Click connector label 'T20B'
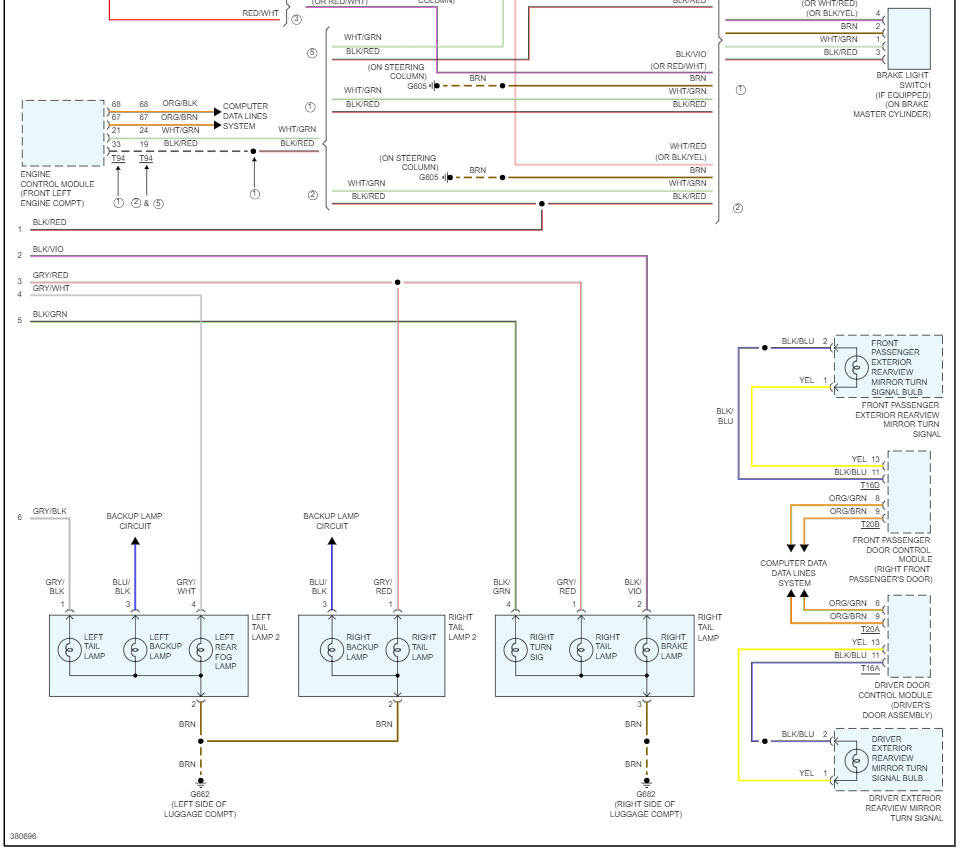Screen dimensions: 967x849 pos(870,524)
